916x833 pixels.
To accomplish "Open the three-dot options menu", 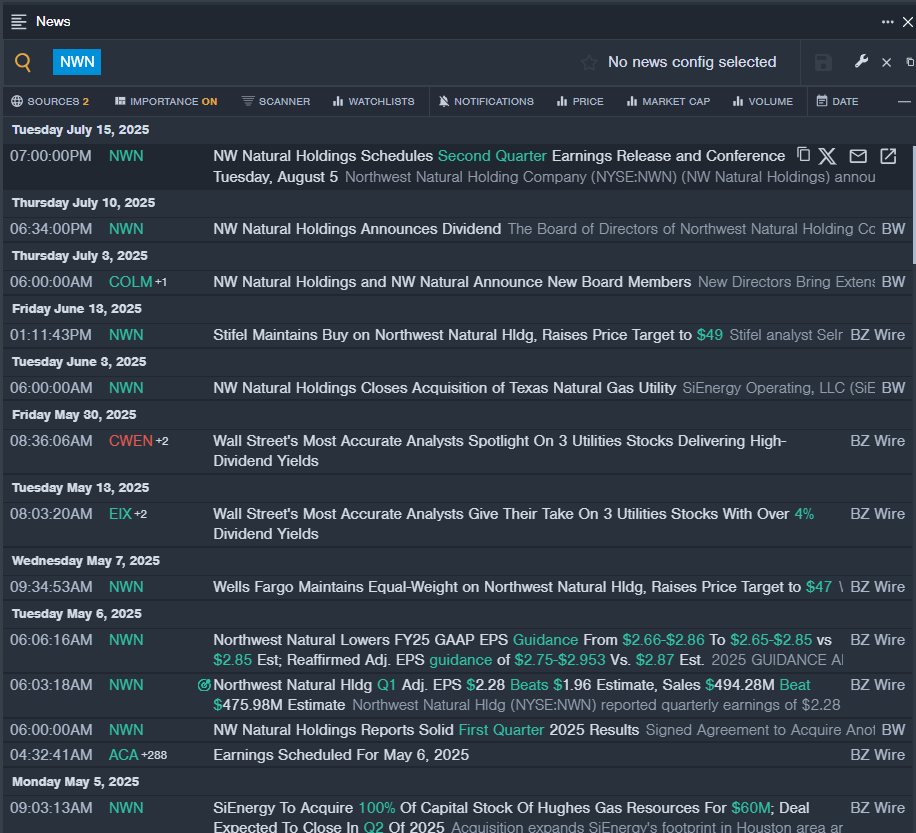I will [x=887, y=22].
